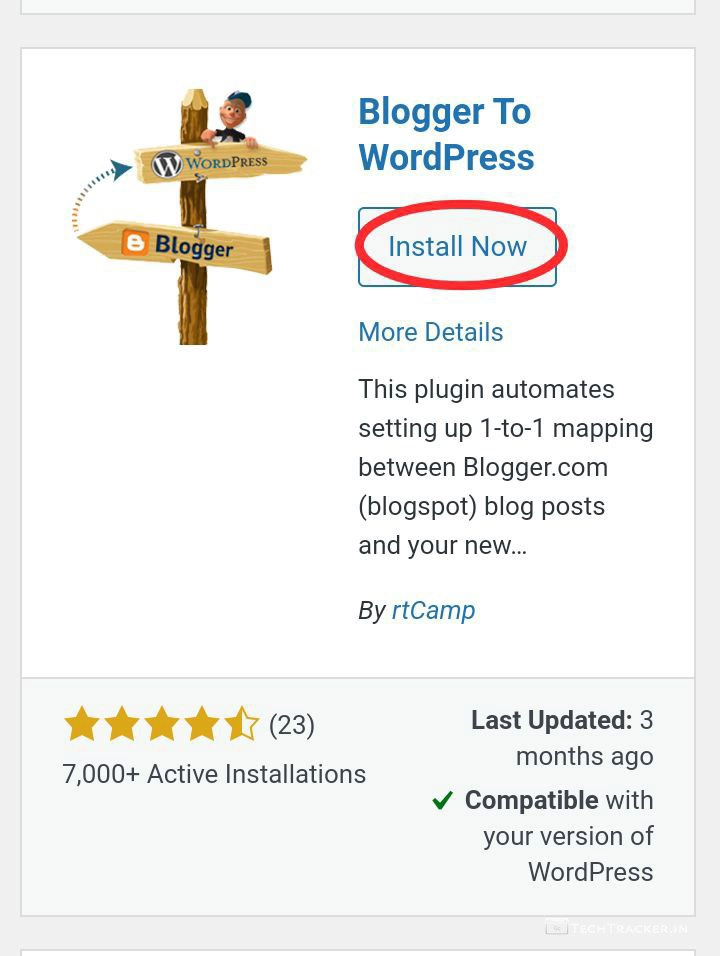The height and width of the screenshot is (956, 720).
Task: Open the Blogger To WordPress title link
Action: click(446, 135)
